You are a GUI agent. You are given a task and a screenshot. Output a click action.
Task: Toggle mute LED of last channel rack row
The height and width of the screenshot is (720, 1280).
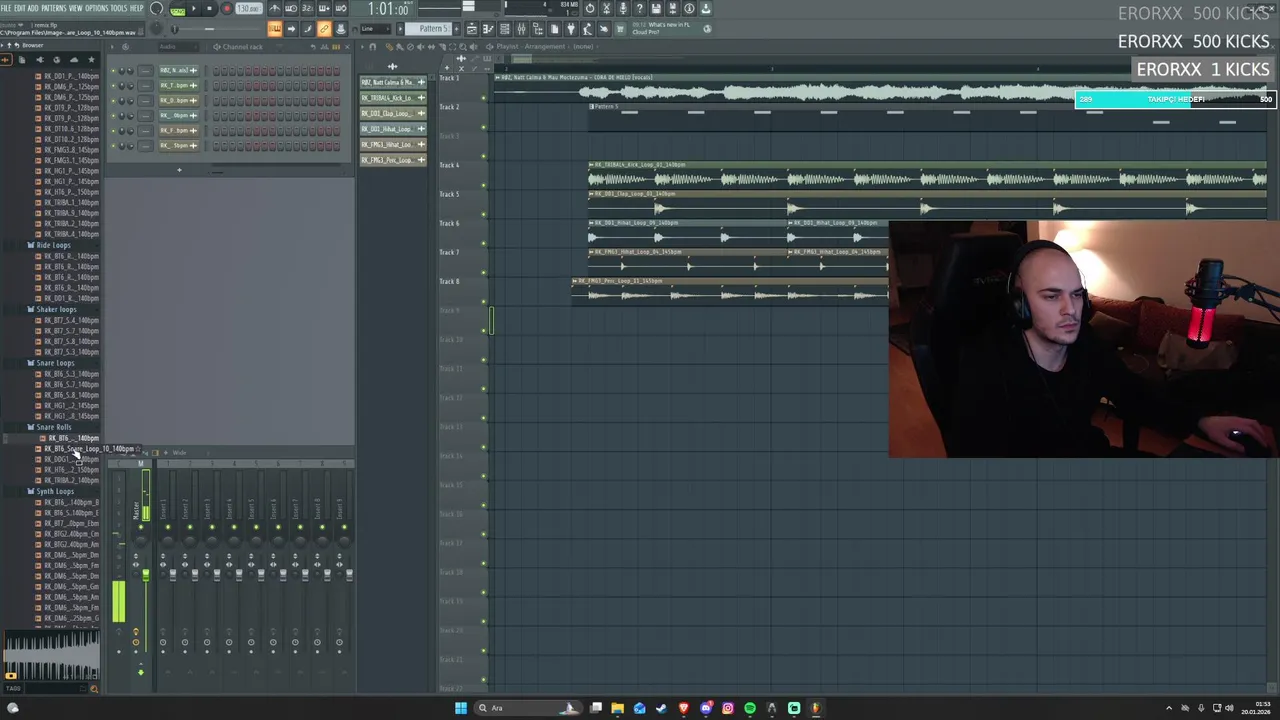113,145
